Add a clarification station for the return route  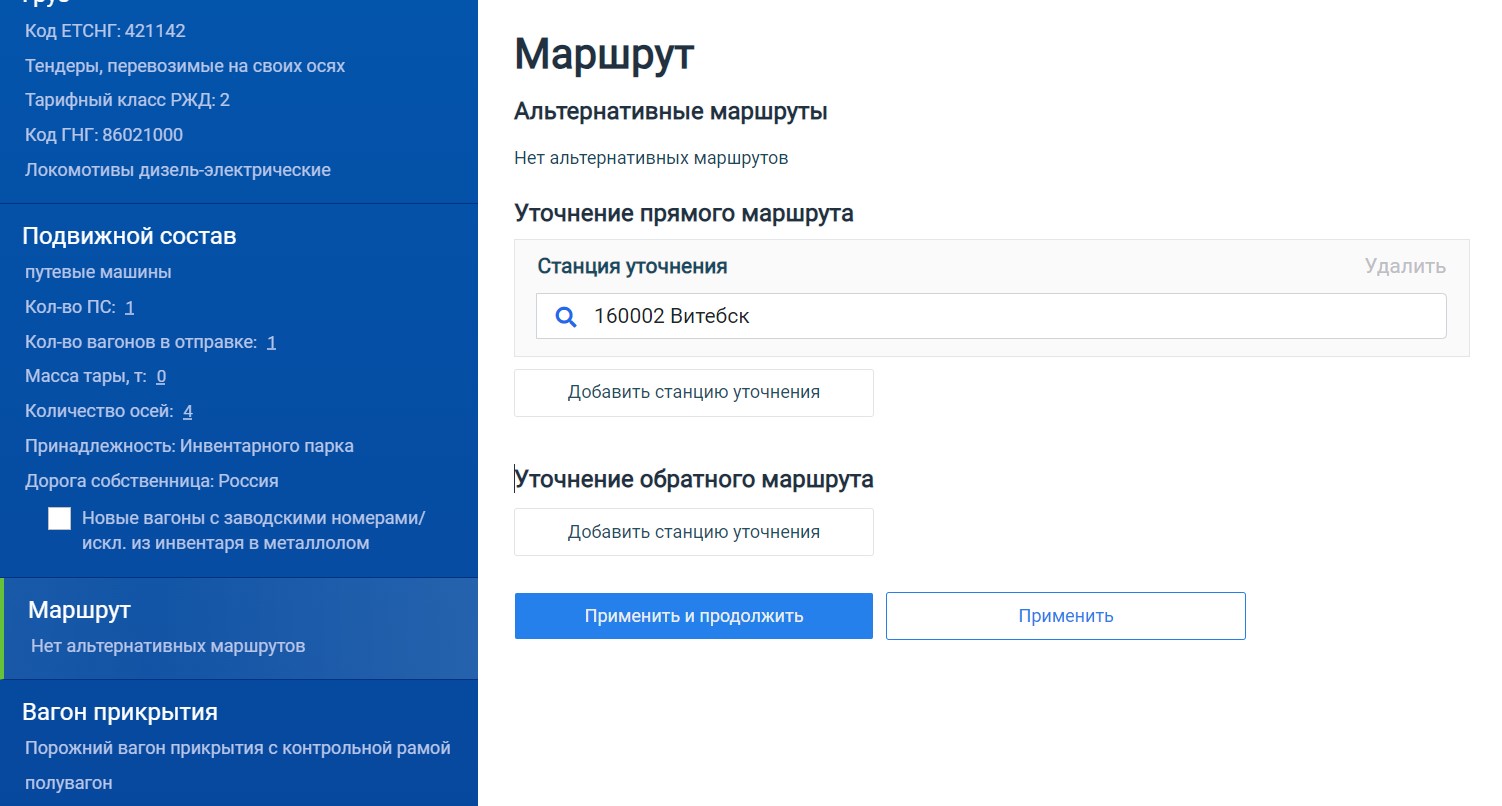(x=693, y=532)
